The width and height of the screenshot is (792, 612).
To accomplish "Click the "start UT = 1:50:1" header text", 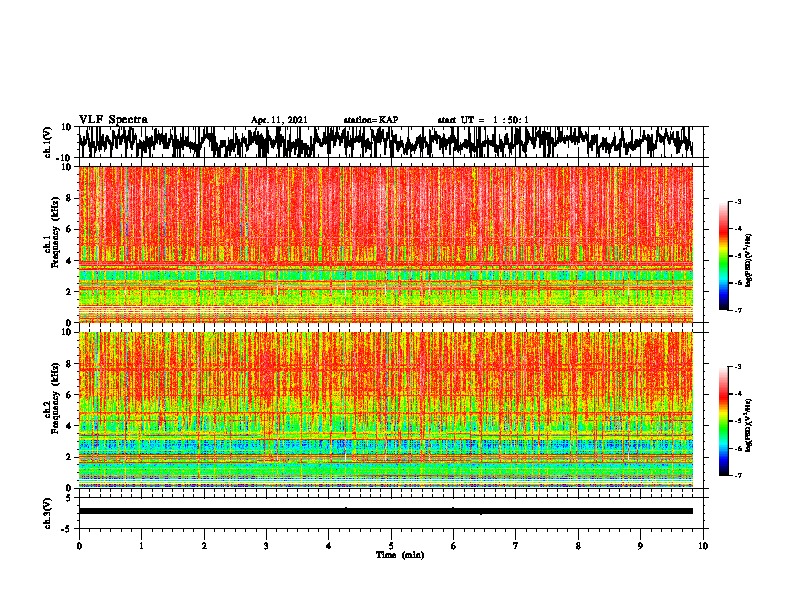I will (483, 120).
